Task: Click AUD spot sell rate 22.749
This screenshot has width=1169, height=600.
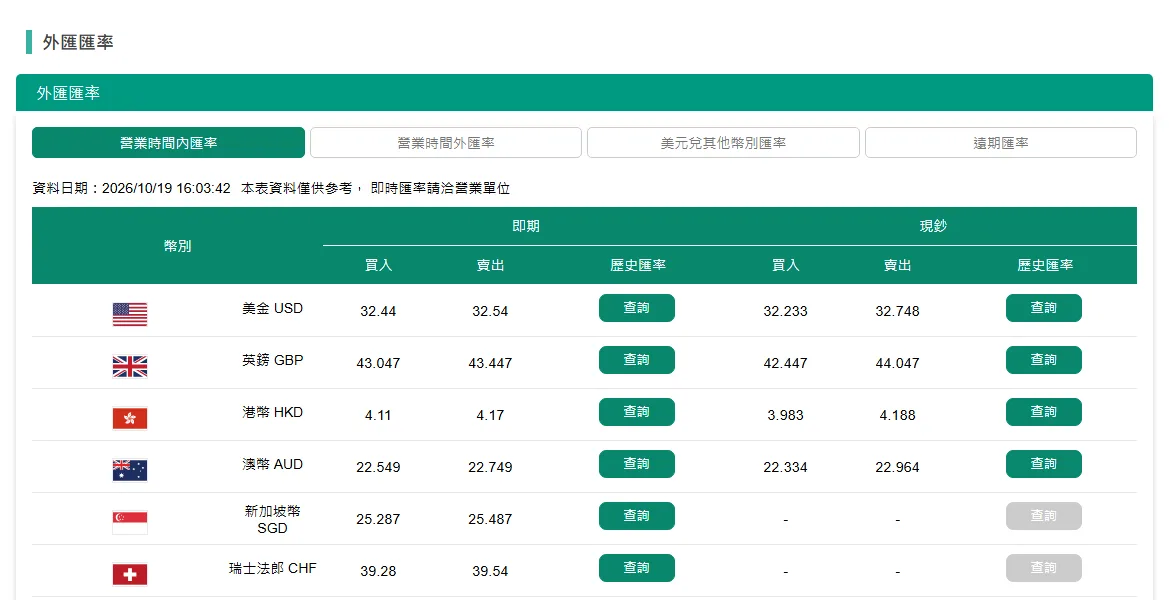Action: [490, 467]
